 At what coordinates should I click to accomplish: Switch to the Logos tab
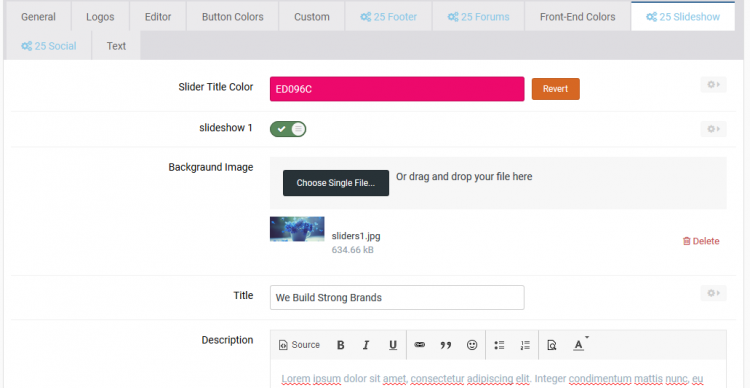pos(100,17)
